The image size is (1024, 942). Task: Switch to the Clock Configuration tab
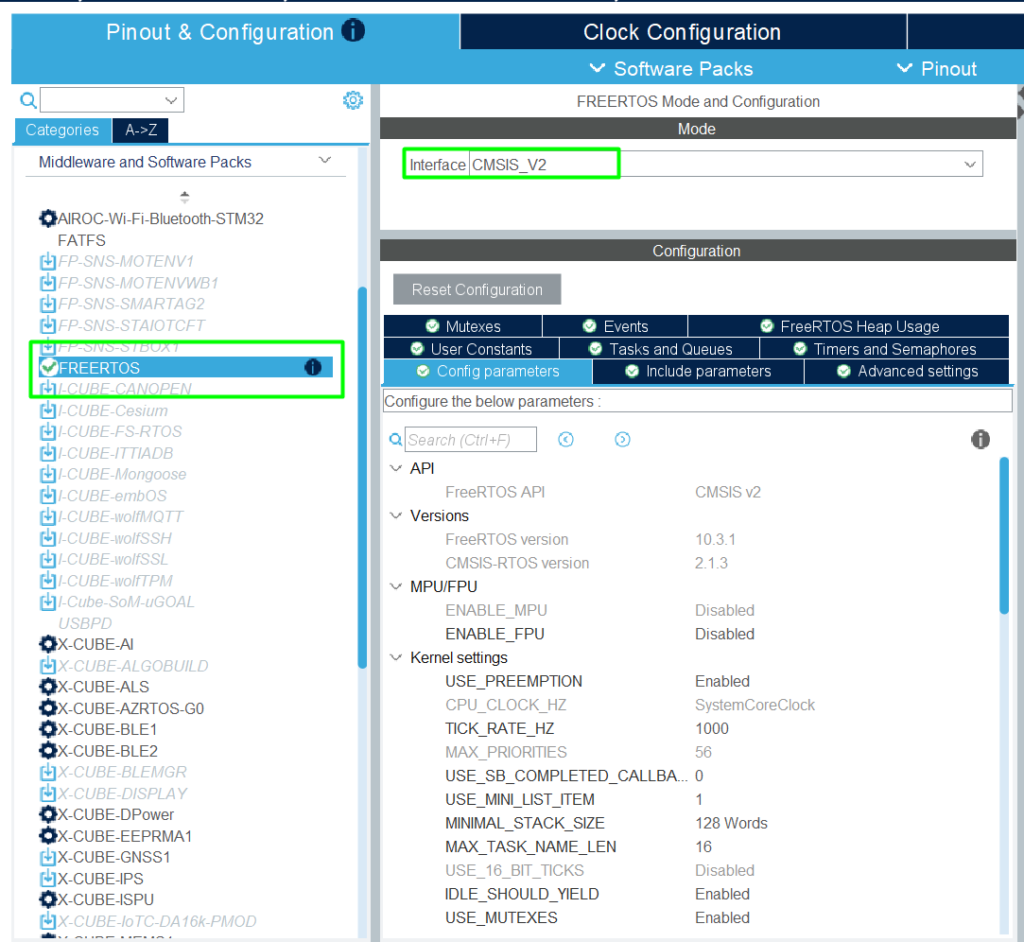click(x=682, y=32)
